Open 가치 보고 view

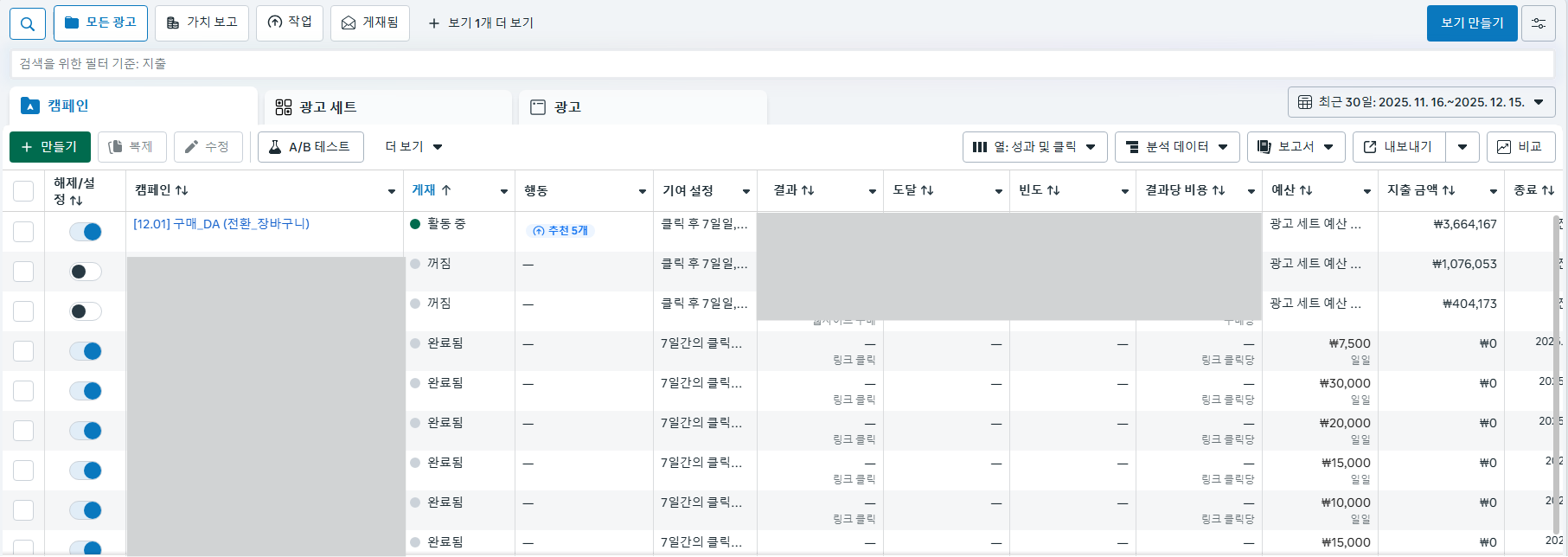tap(202, 22)
